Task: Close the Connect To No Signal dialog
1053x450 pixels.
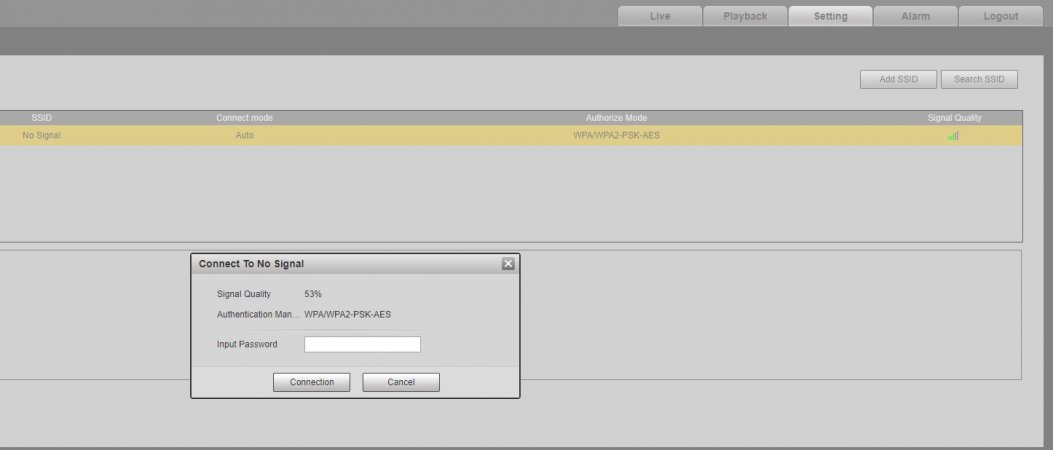Action: pos(508,264)
